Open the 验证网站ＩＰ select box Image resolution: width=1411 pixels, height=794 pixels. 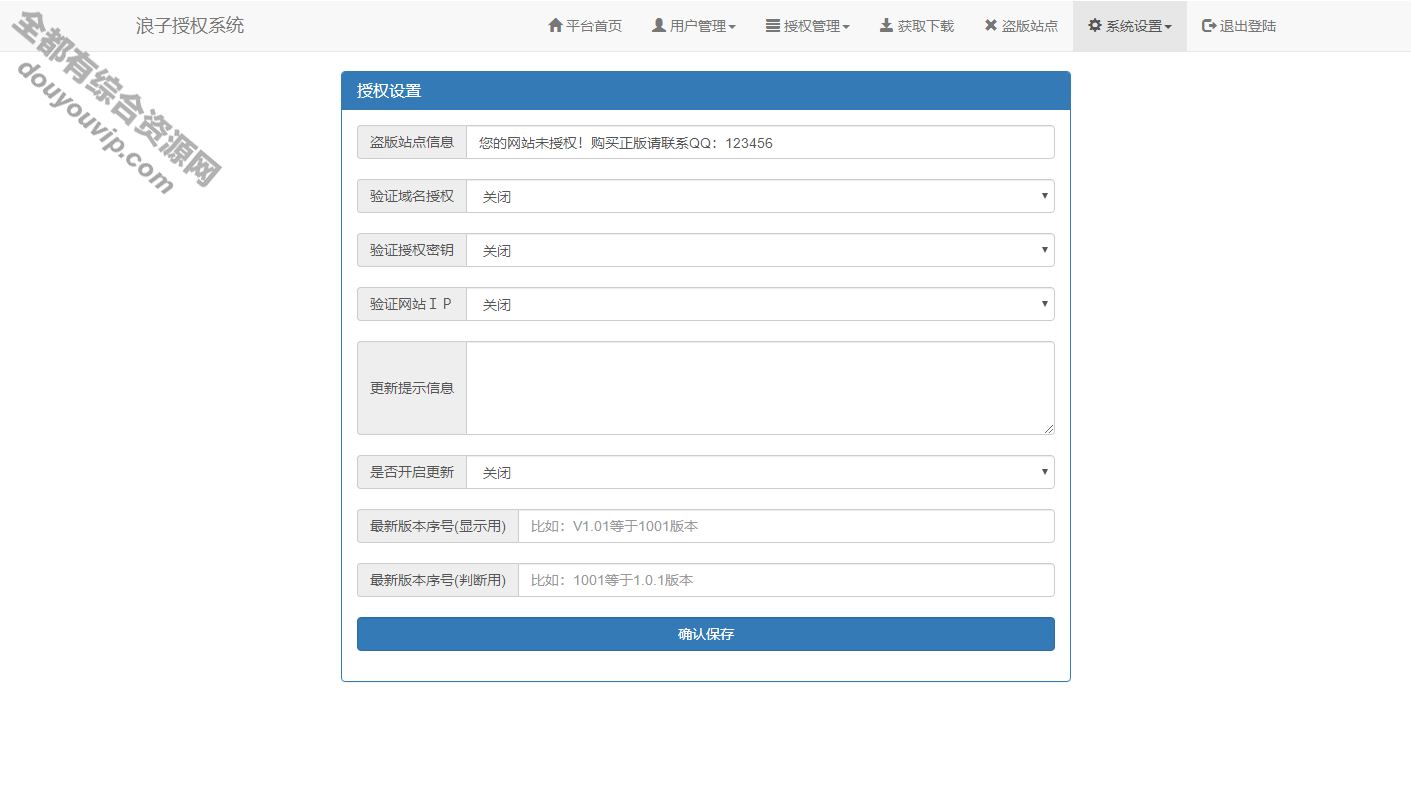tap(760, 304)
